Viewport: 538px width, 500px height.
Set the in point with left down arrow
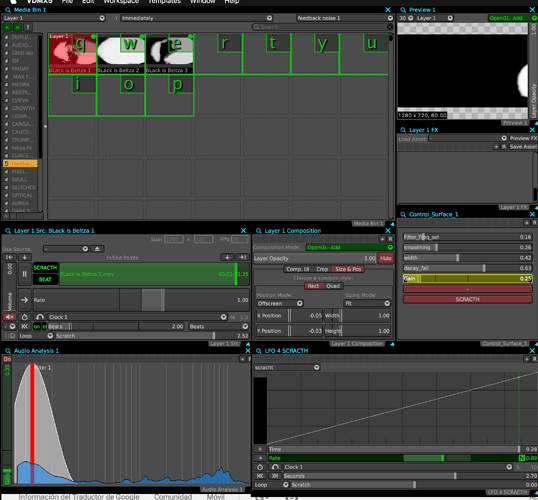coord(25,257)
